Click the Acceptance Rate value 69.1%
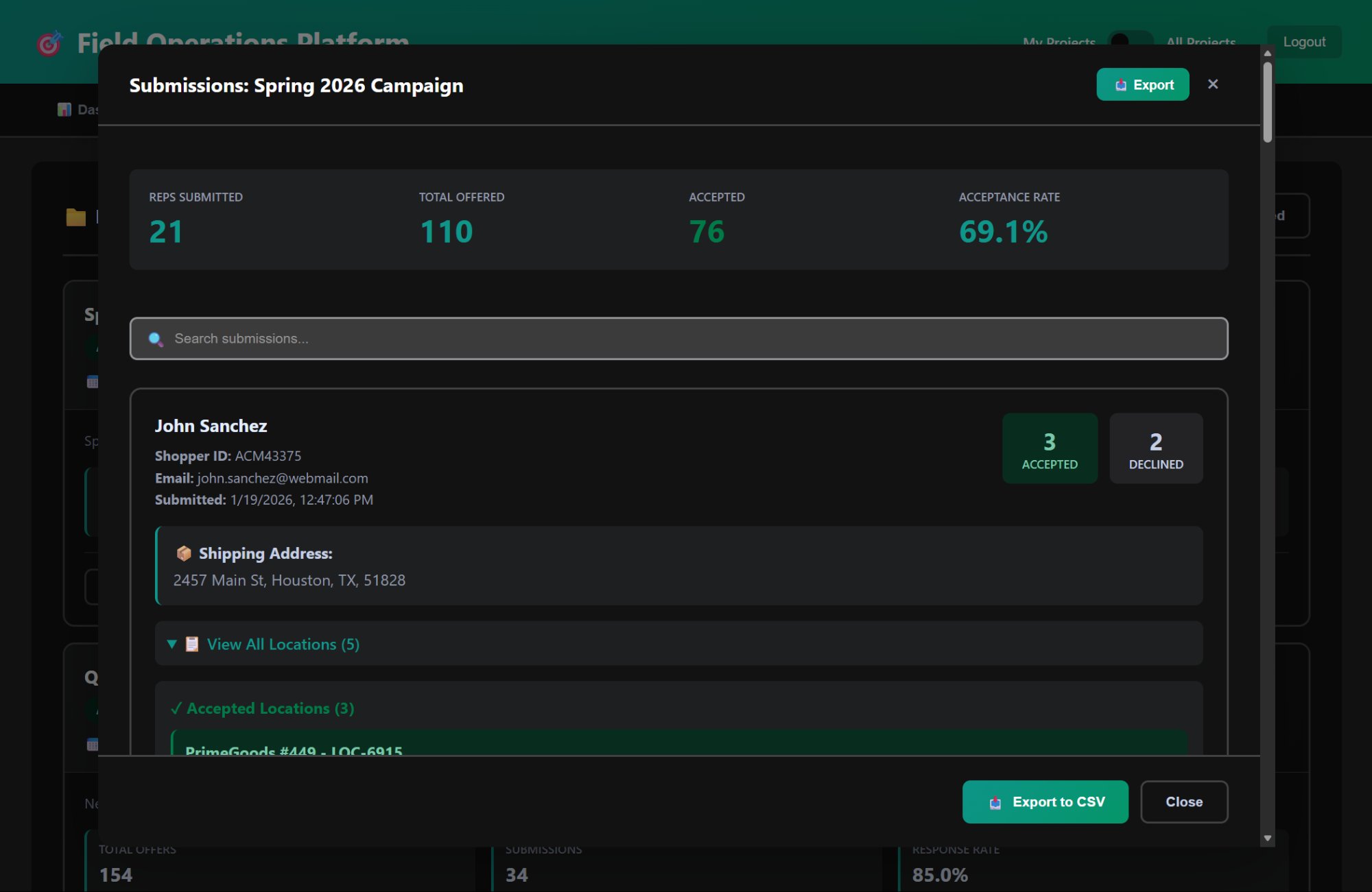 (x=1003, y=232)
